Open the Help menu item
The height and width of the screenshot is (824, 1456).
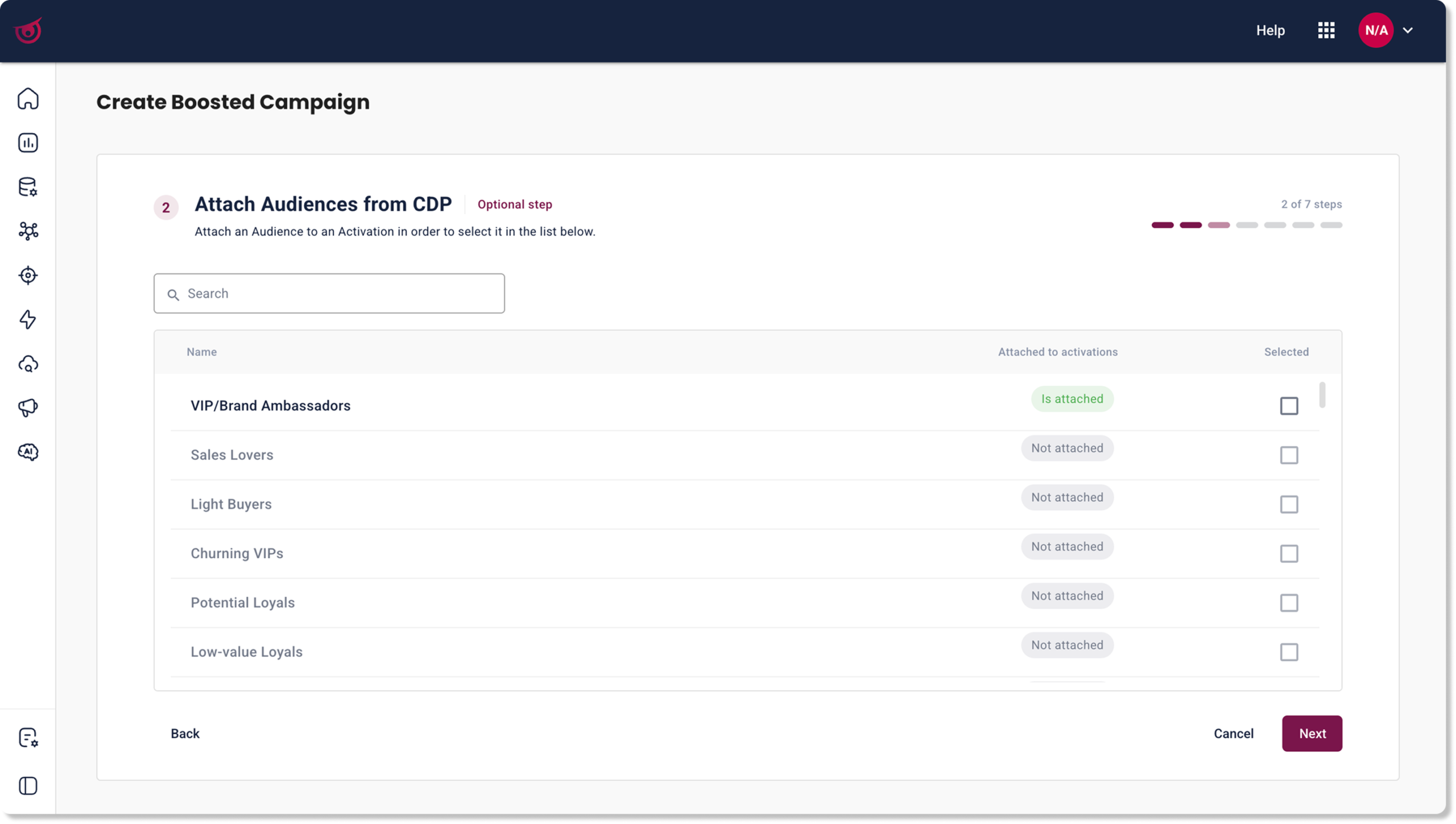point(1270,30)
